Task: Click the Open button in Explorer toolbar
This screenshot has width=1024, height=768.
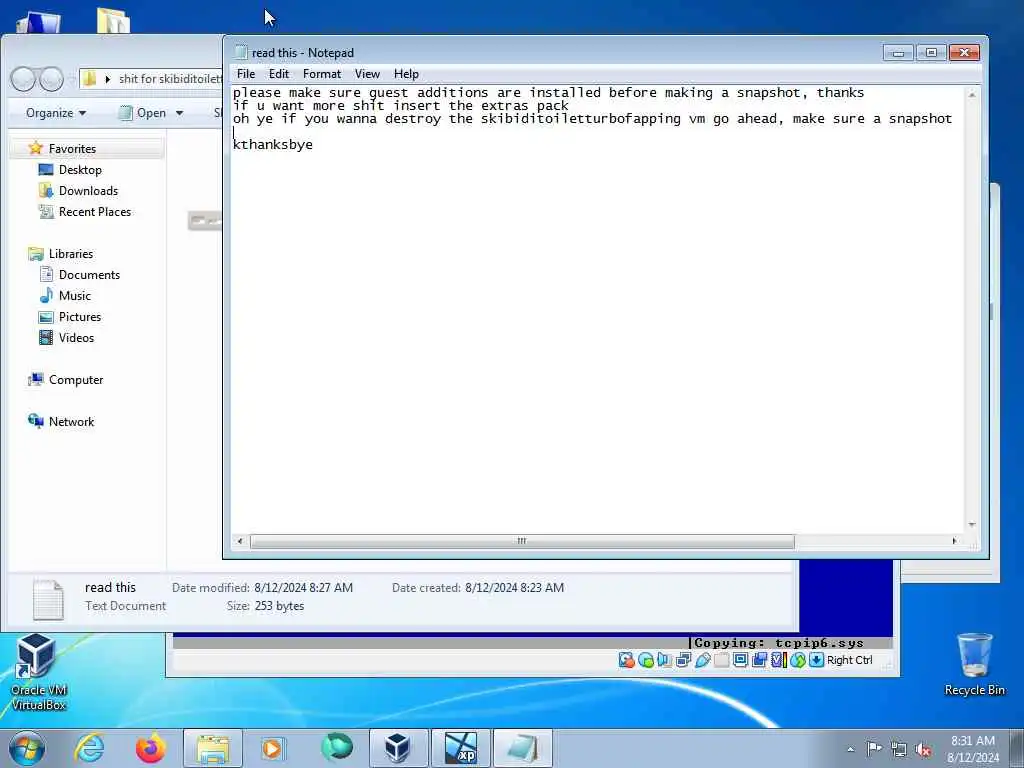Action: (143, 113)
